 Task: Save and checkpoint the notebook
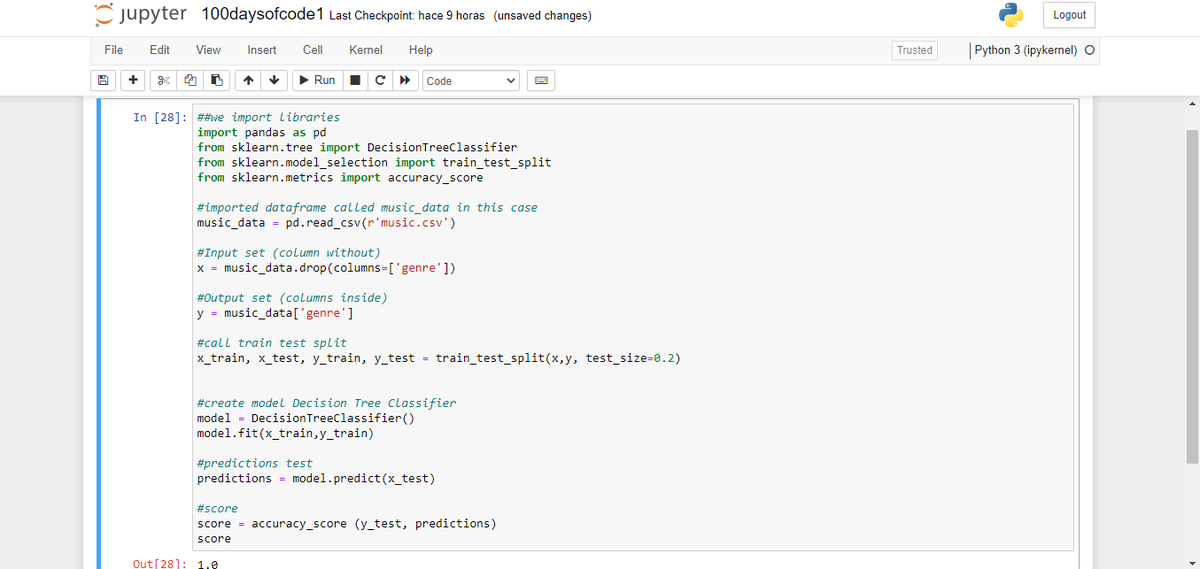pos(102,80)
